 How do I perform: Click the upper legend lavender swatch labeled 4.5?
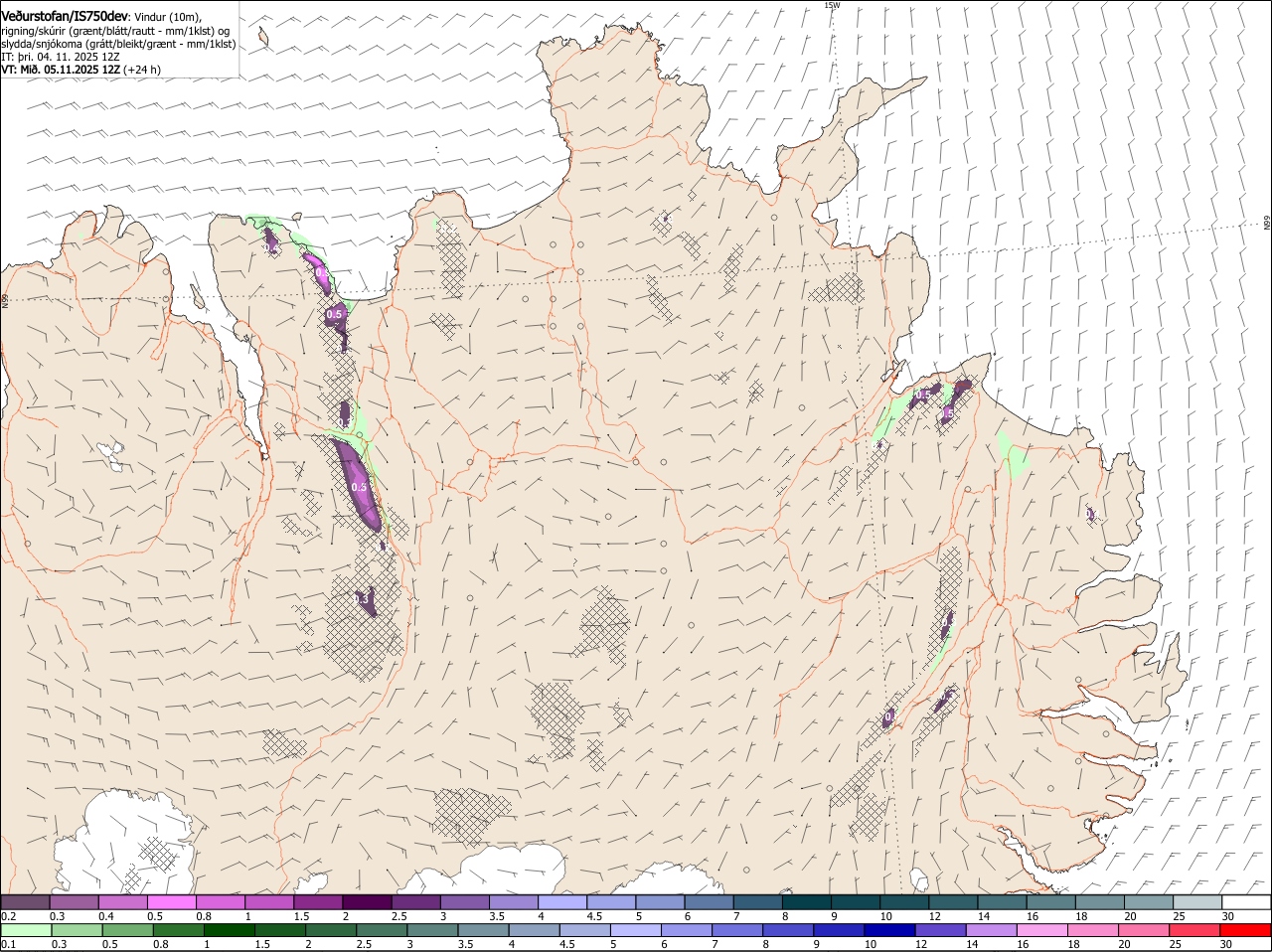[x=610, y=902]
